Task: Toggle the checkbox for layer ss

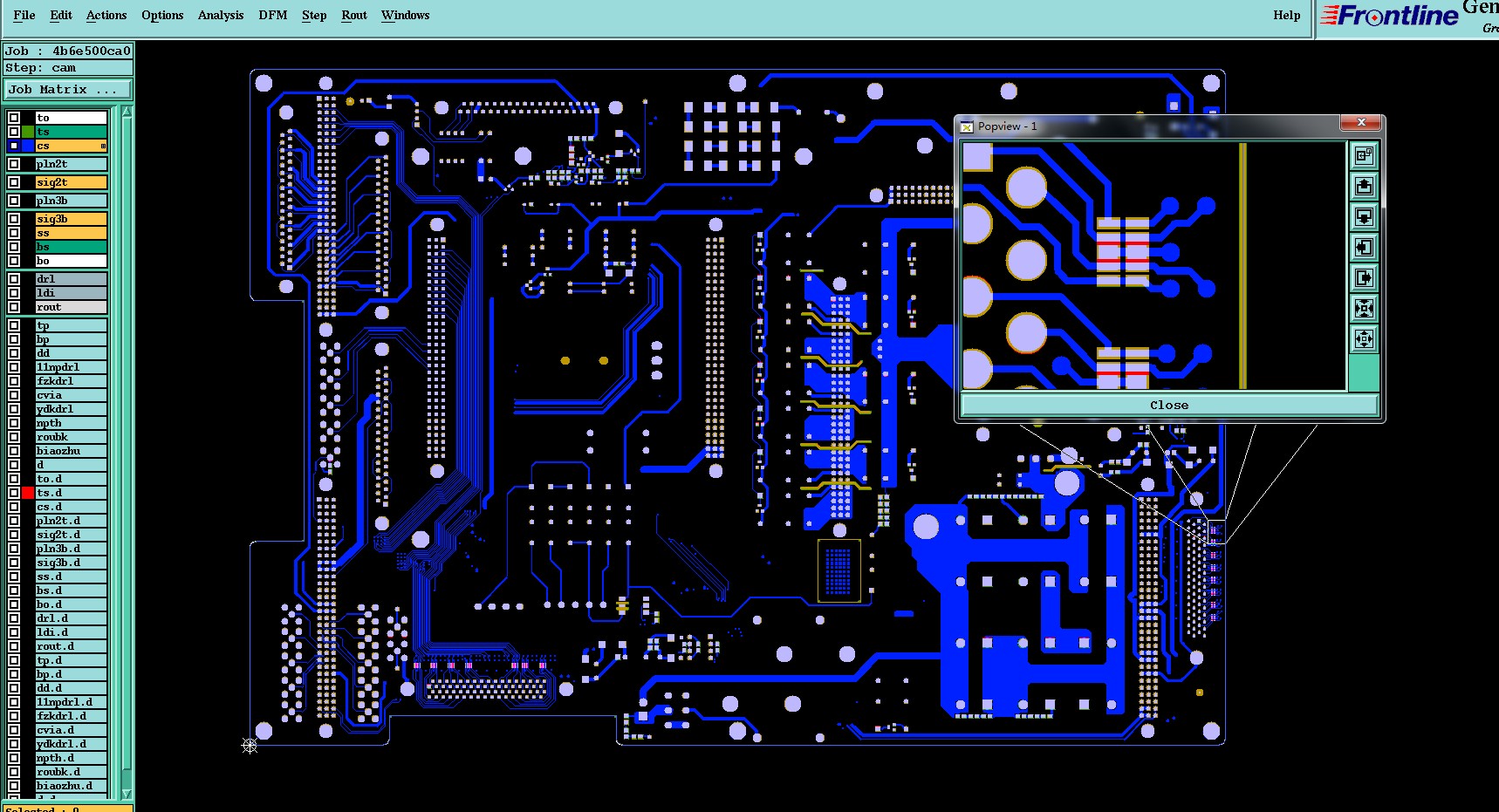Action: tap(14, 233)
